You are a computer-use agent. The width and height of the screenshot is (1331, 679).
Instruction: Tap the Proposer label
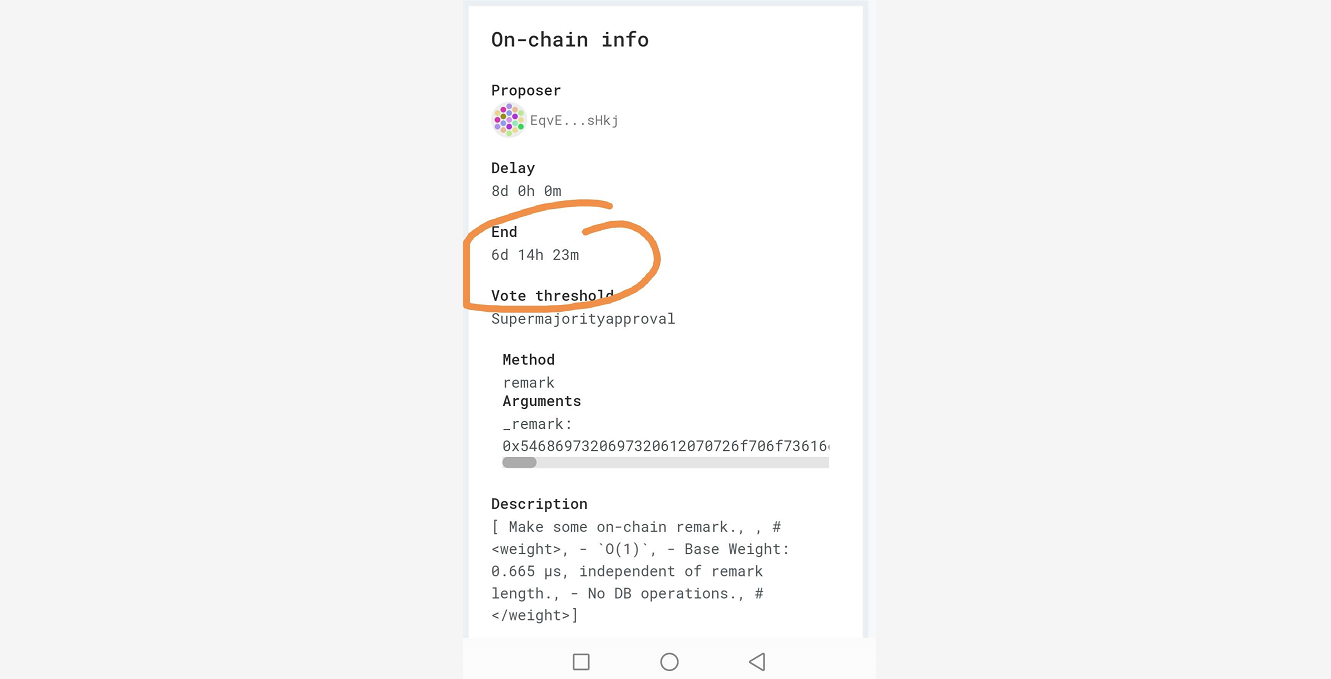526,90
